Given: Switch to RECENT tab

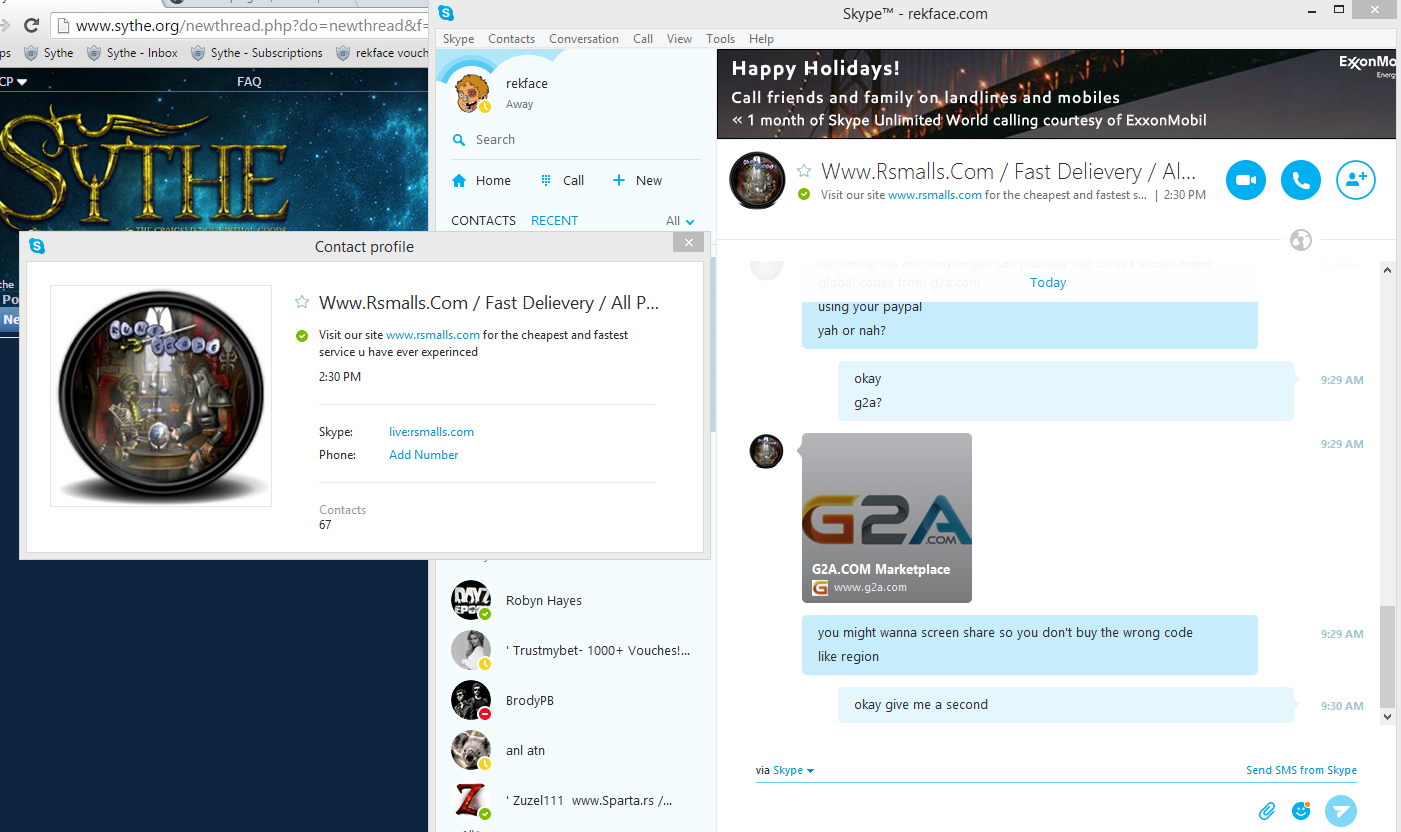Looking at the screenshot, I should (x=555, y=221).
